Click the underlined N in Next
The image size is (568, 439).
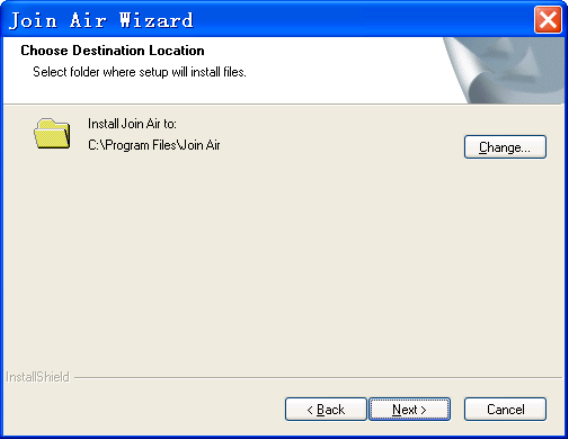(x=397, y=410)
